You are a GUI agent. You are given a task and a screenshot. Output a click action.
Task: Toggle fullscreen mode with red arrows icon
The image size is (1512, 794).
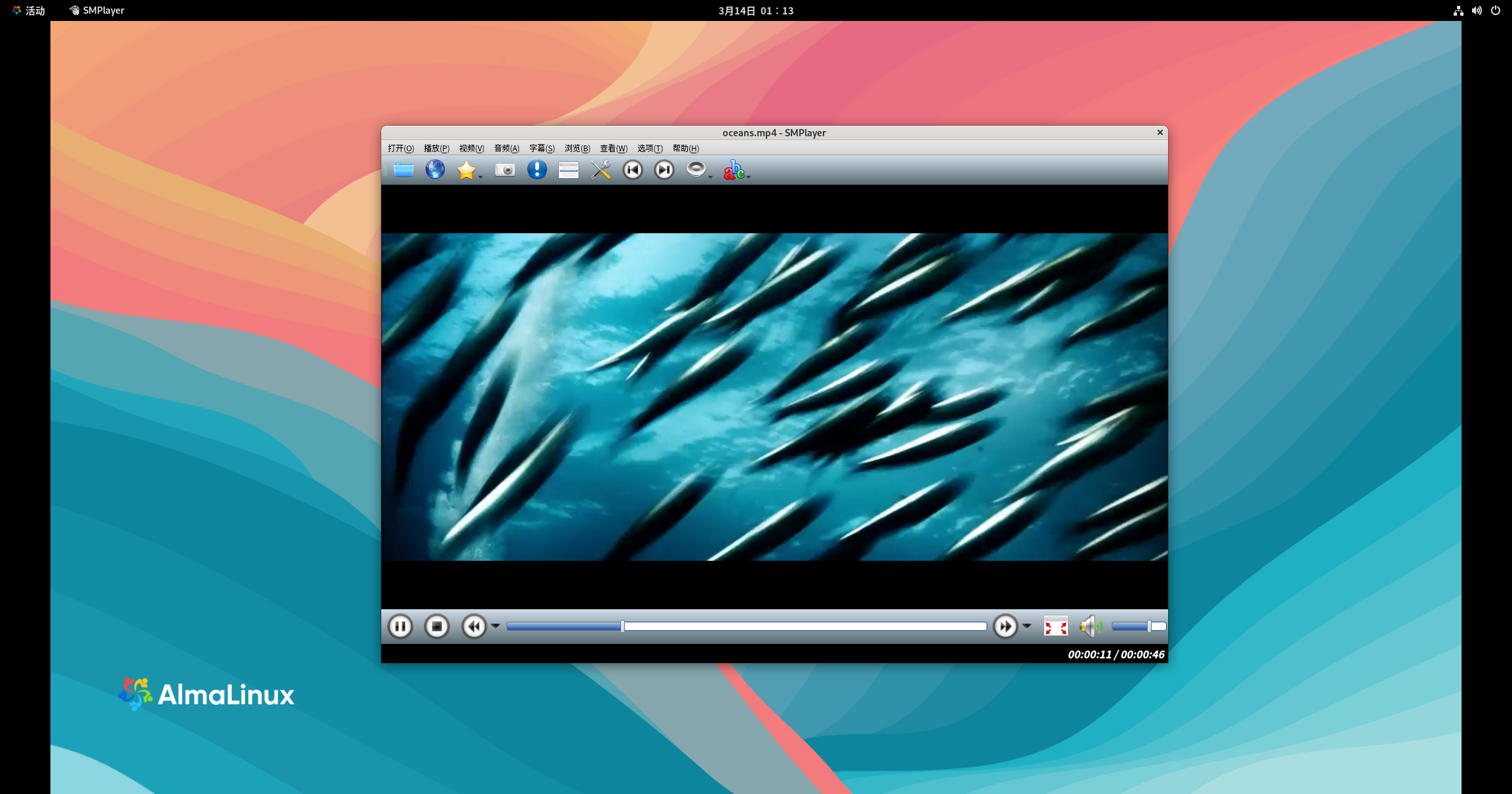click(1055, 626)
